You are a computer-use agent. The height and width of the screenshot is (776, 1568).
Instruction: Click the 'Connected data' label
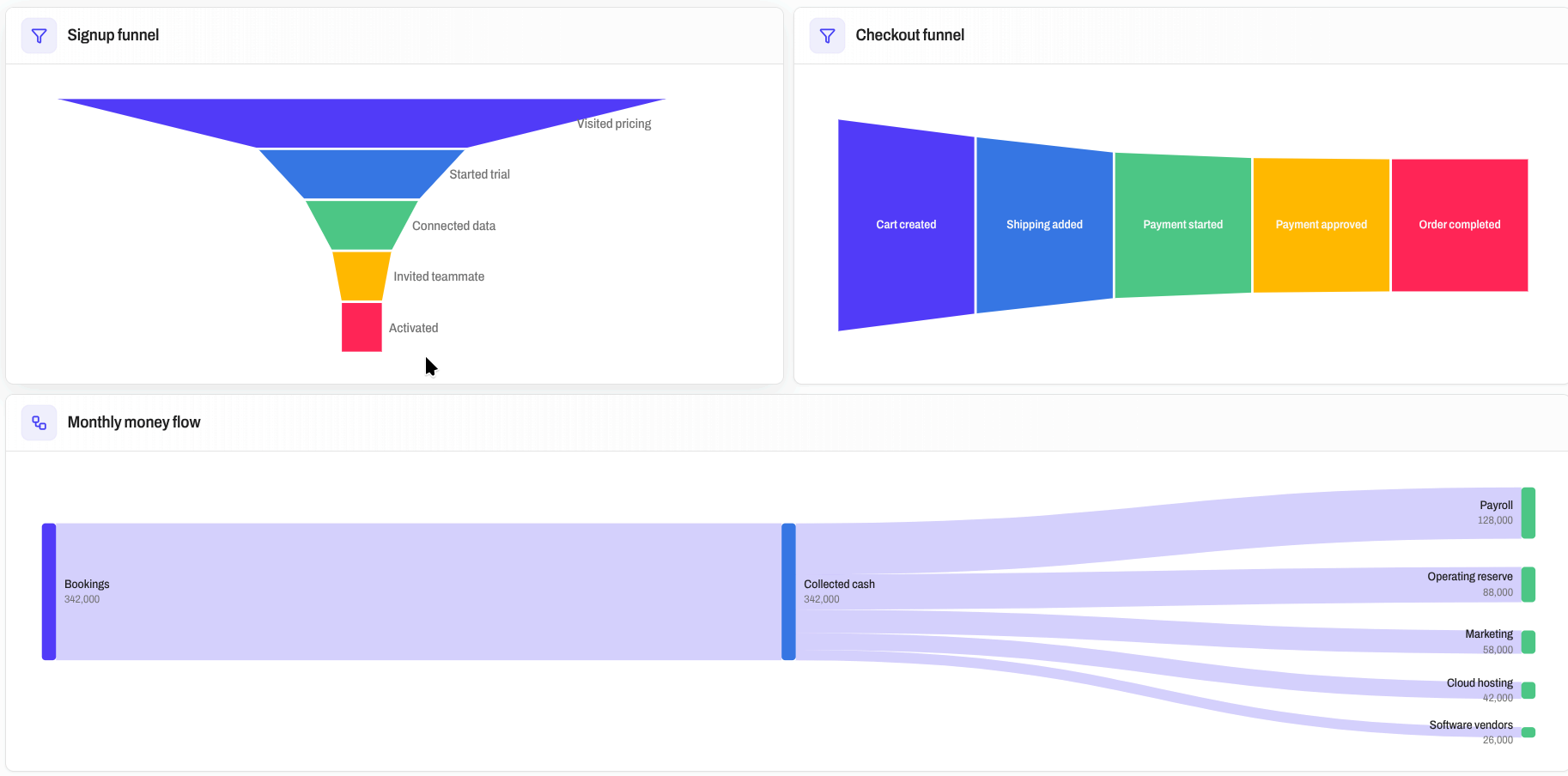pyautogui.click(x=453, y=226)
